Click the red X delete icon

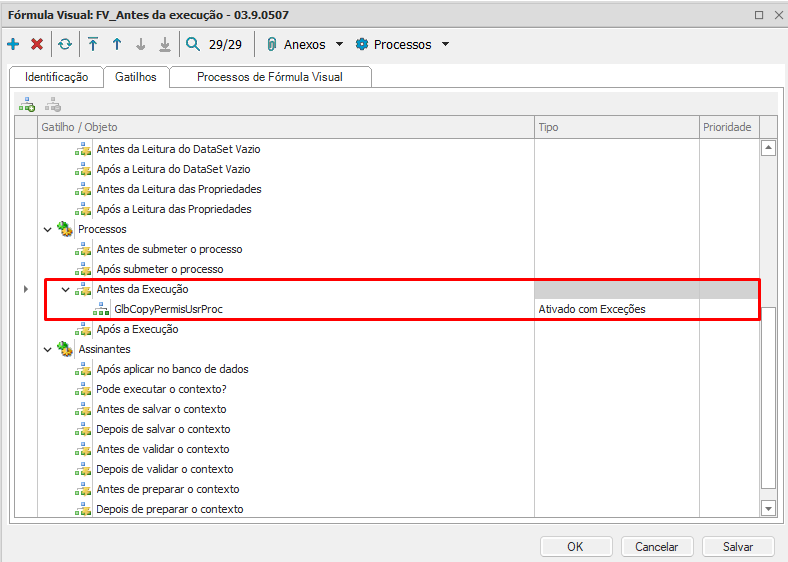[37, 44]
